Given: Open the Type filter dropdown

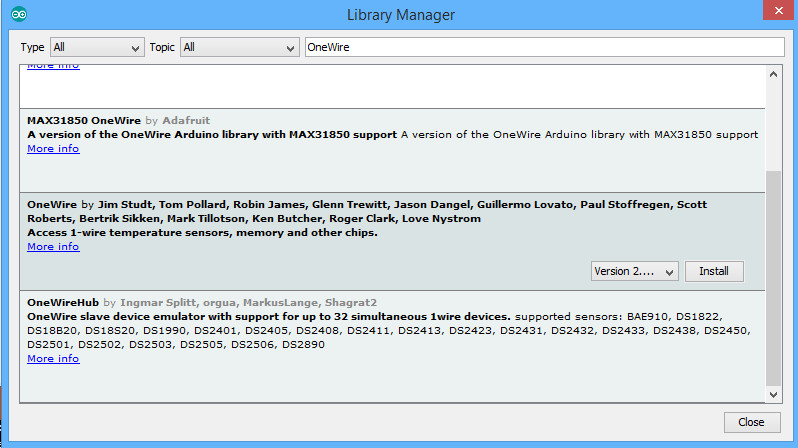Looking at the screenshot, I should pyautogui.click(x=97, y=47).
